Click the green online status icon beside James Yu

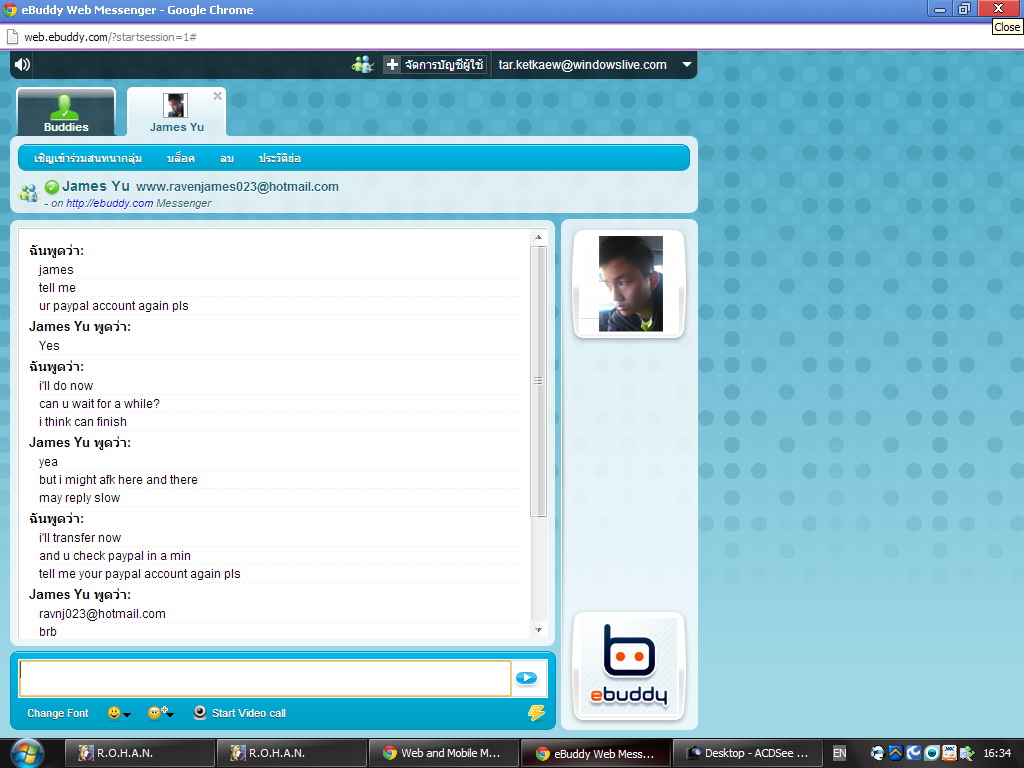[52, 187]
